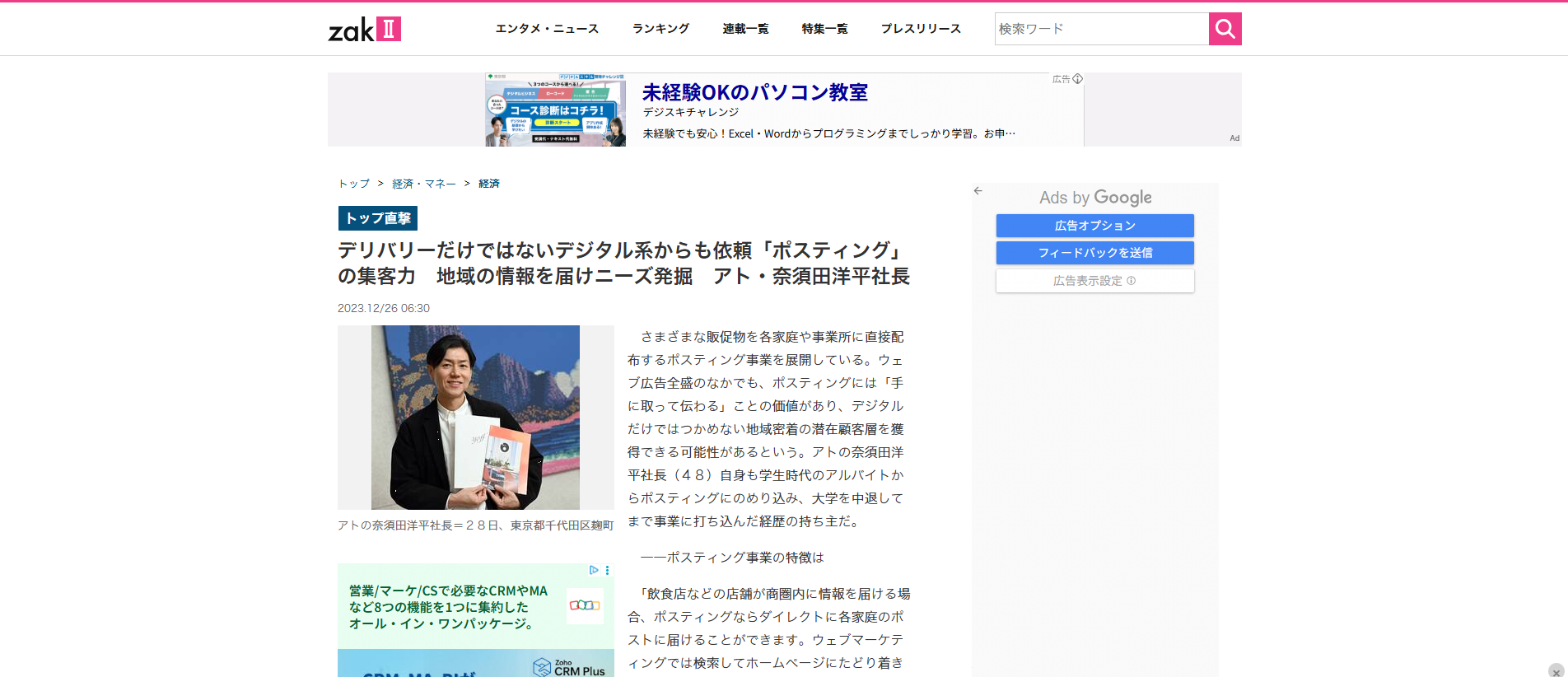Open 特集一覧 menu item
The height and width of the screenshot is (677, 1568).
[824, 29]
